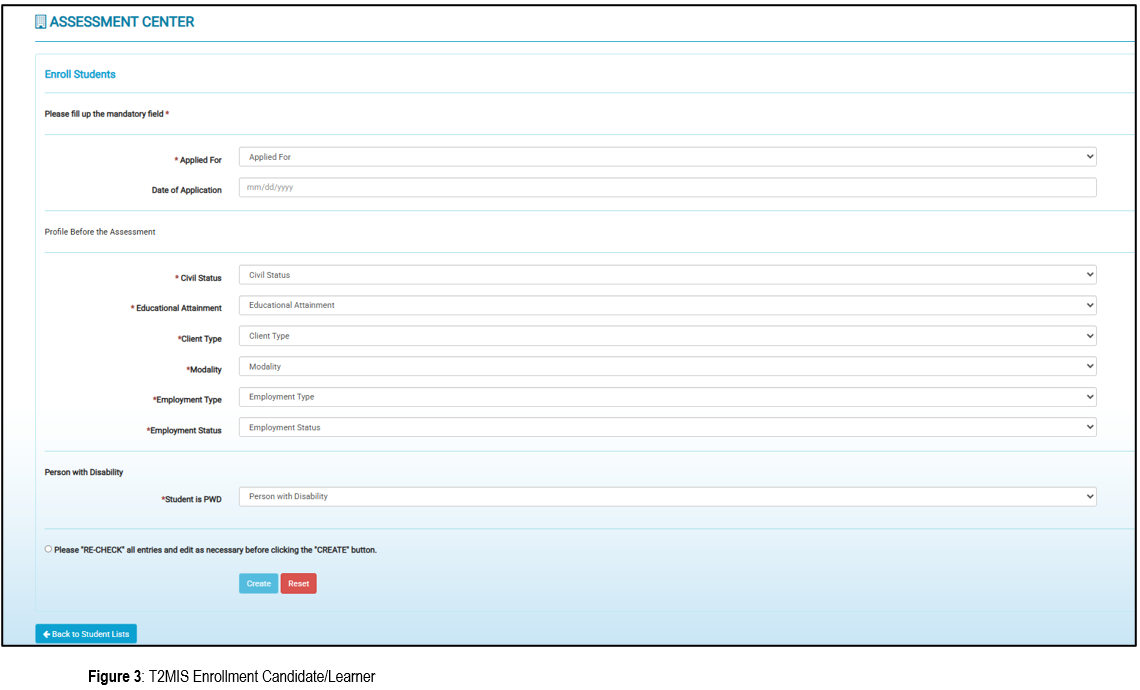Expand the Modality dropdown list

pos(667,367)
